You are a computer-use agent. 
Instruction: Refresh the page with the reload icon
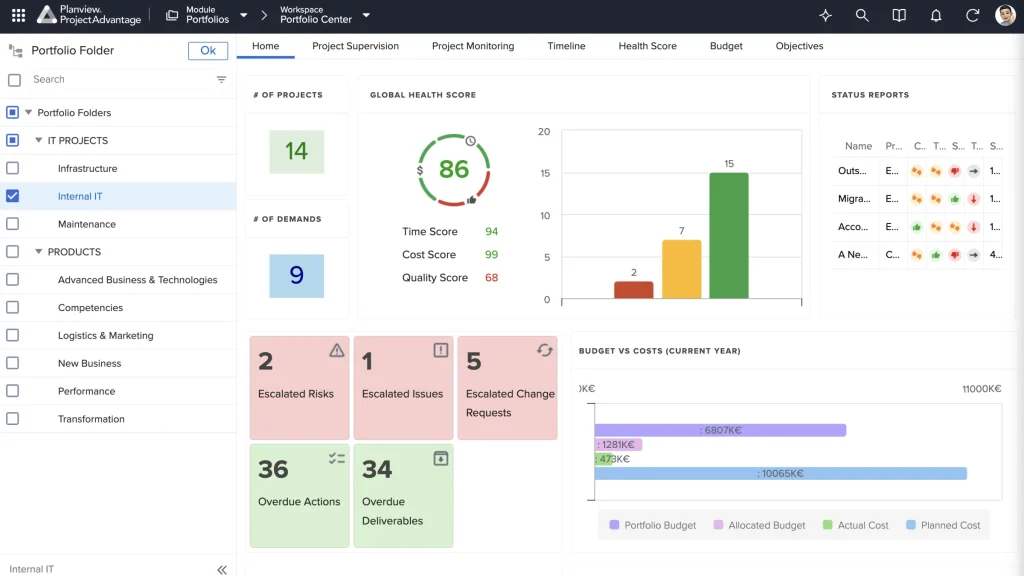click(x=972, y=15)
